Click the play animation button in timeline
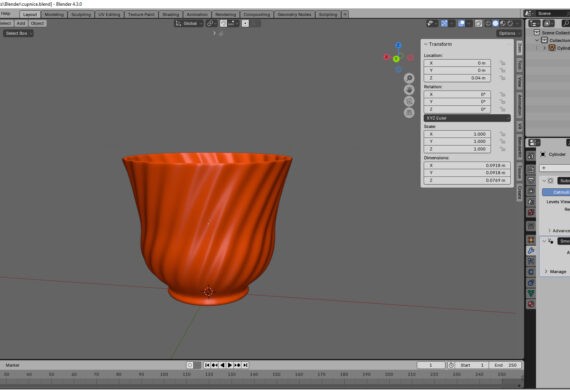The image size is (570, 390). [230, 365]
